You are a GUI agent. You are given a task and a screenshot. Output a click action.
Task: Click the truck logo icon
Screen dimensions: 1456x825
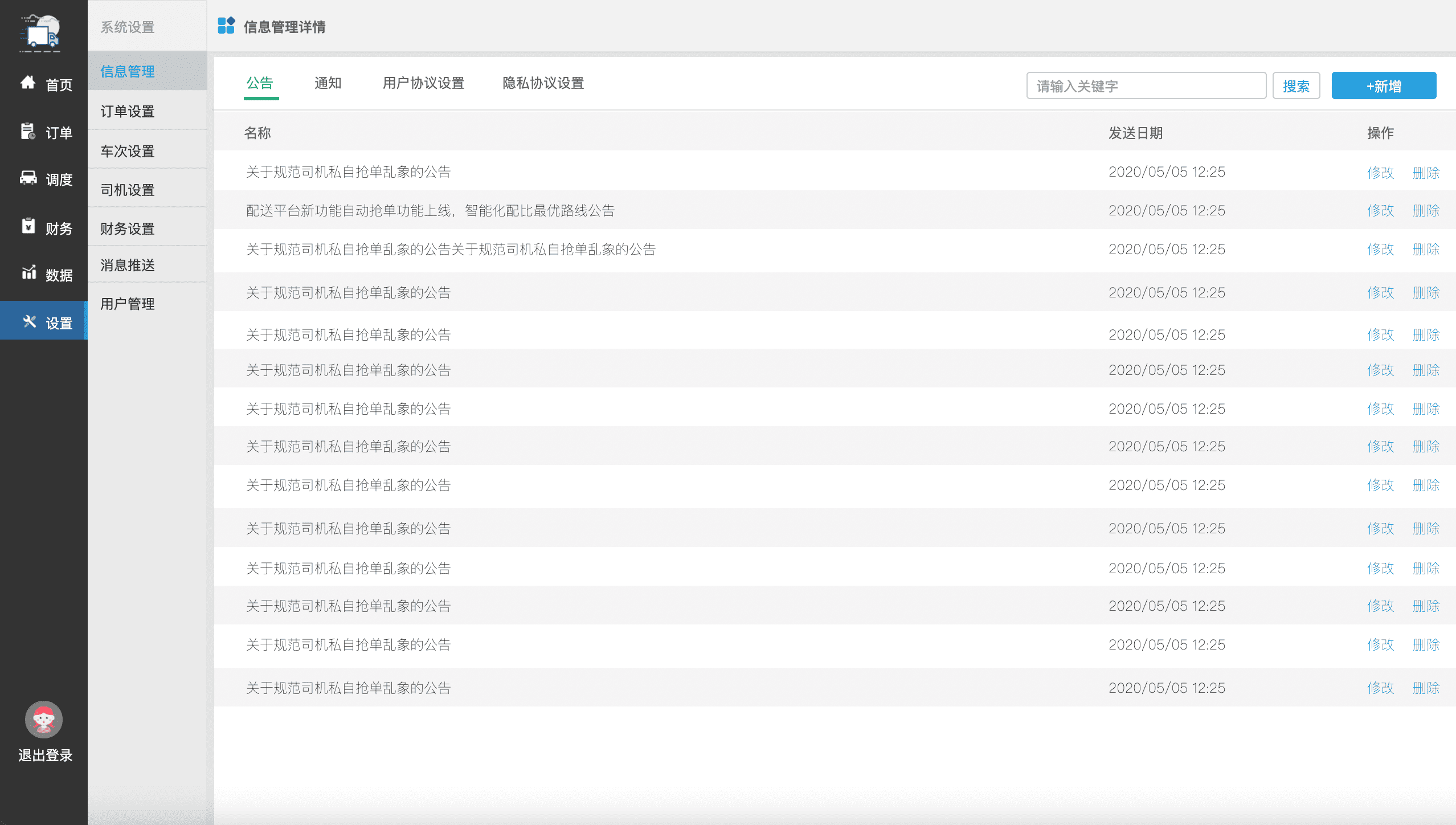click(x=41, y=33)
